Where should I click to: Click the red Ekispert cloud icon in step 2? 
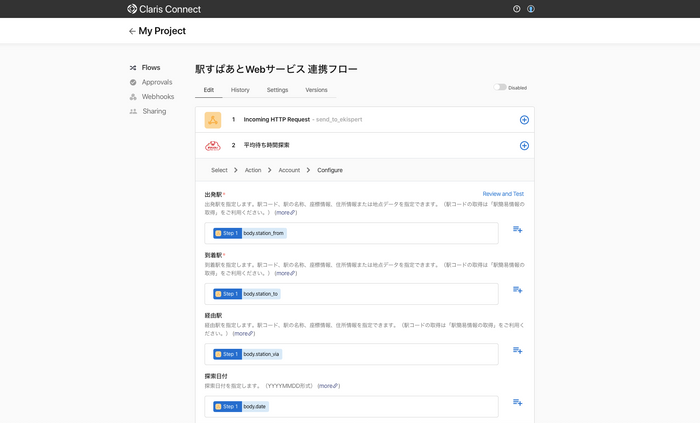(213, 145)
